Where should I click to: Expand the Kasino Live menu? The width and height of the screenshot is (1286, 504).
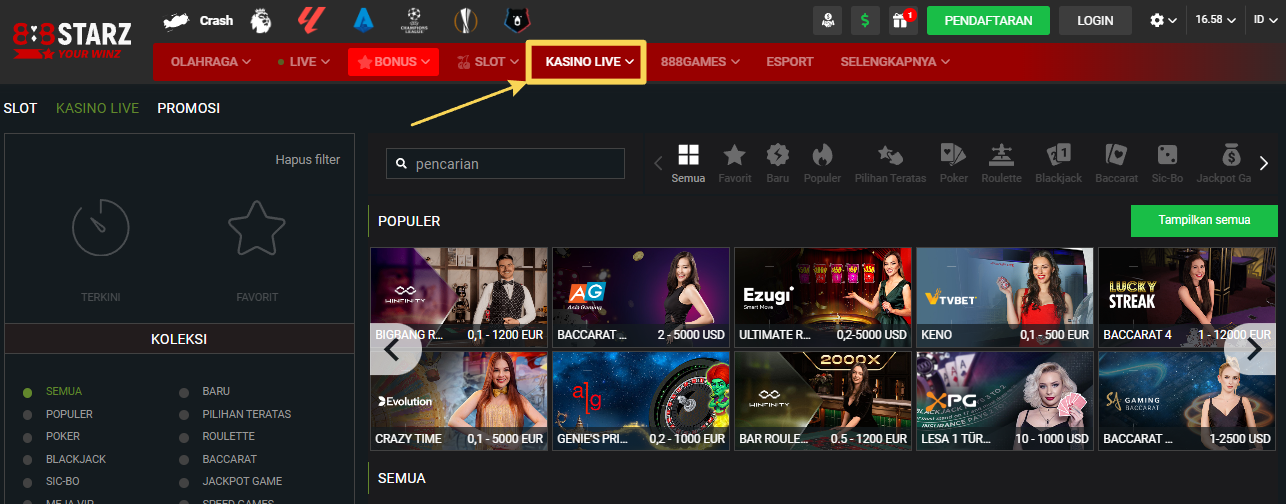pos(590,62)
